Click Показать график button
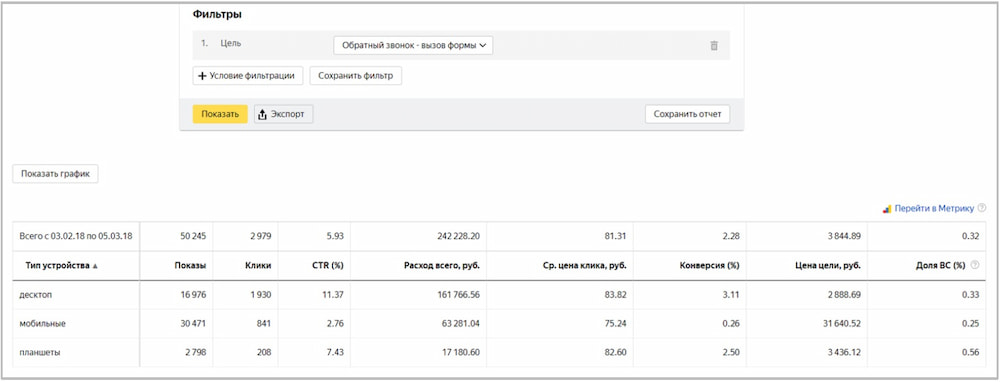This screenshot has height=382, width=1000. click(x=55, y=173)
